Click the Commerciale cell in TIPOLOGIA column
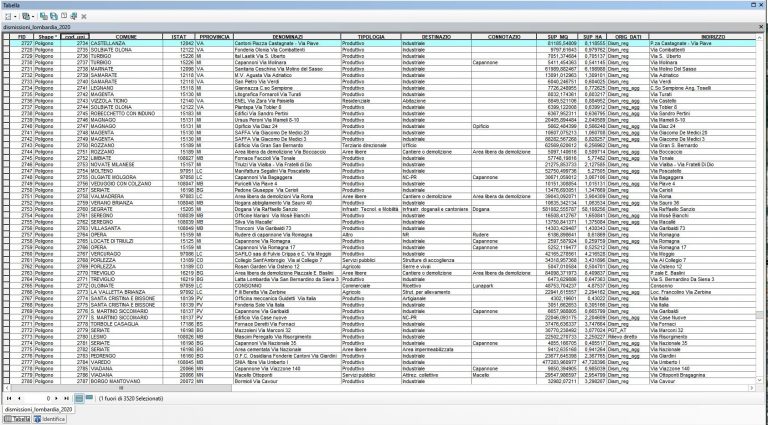Viewport: 768px width, 425px height. tap(371, 285)
